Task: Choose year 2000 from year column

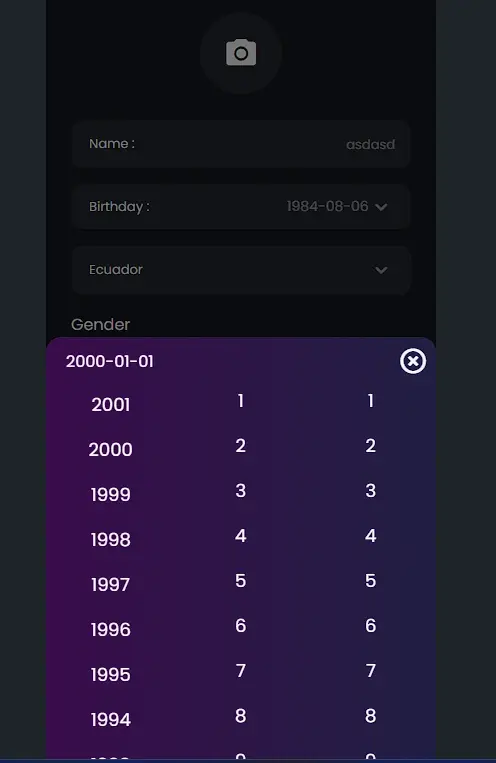Action: click(x=110, y=450)
